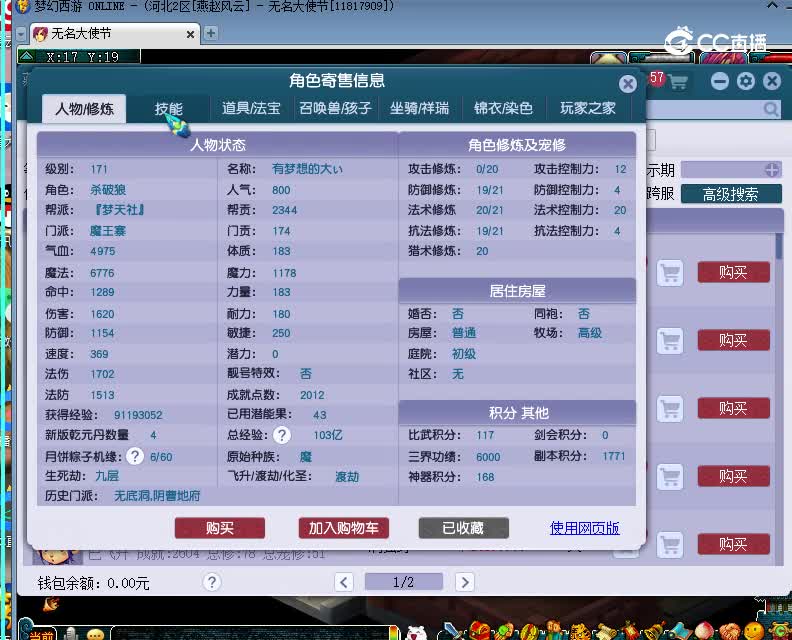Click the peach icon in game toolbar

(704, 631)
